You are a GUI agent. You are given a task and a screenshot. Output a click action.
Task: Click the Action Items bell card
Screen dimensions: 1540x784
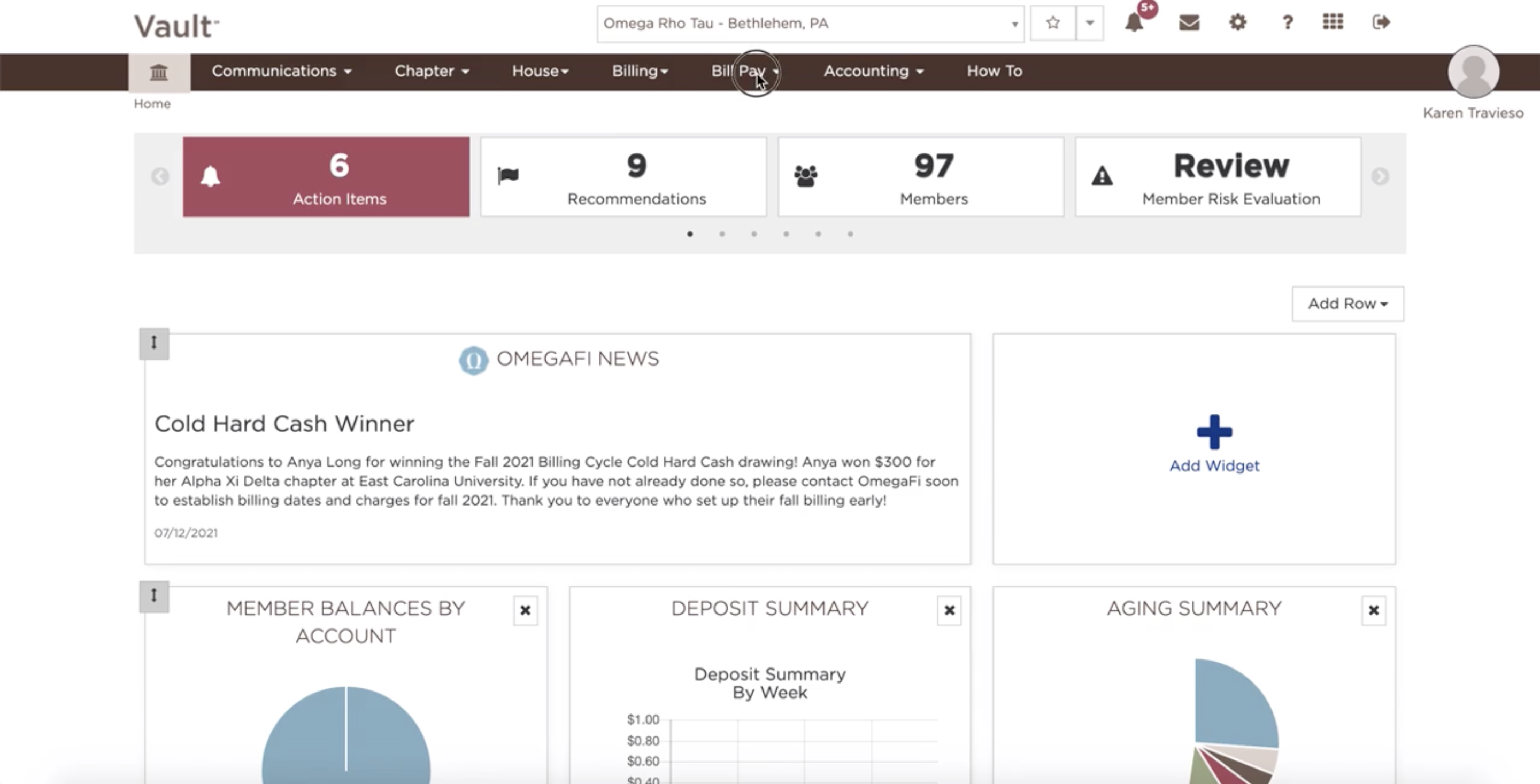(x=326, y=177)
